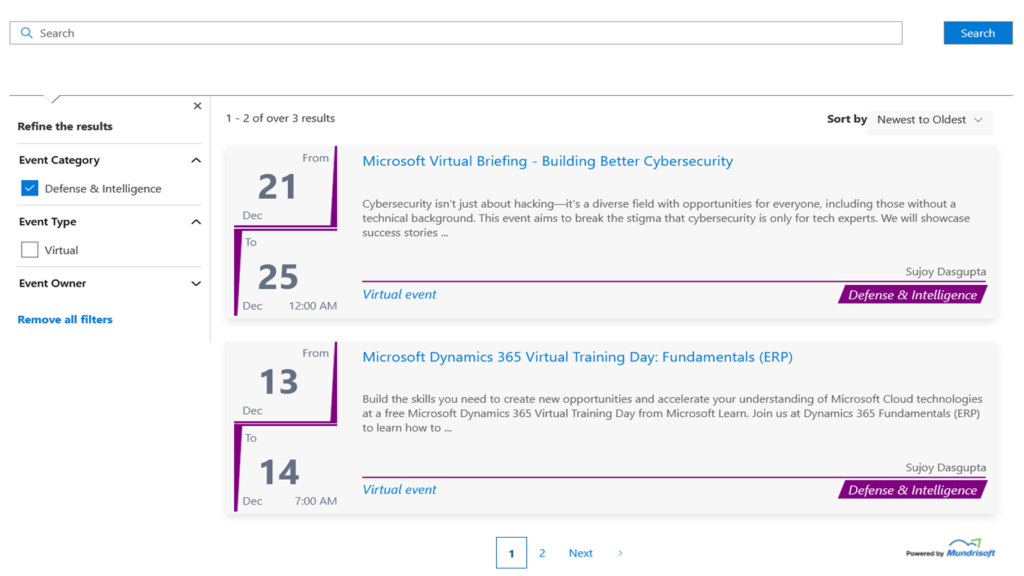Open the Newest to Oldest sort dropdown

coord(930,120)
